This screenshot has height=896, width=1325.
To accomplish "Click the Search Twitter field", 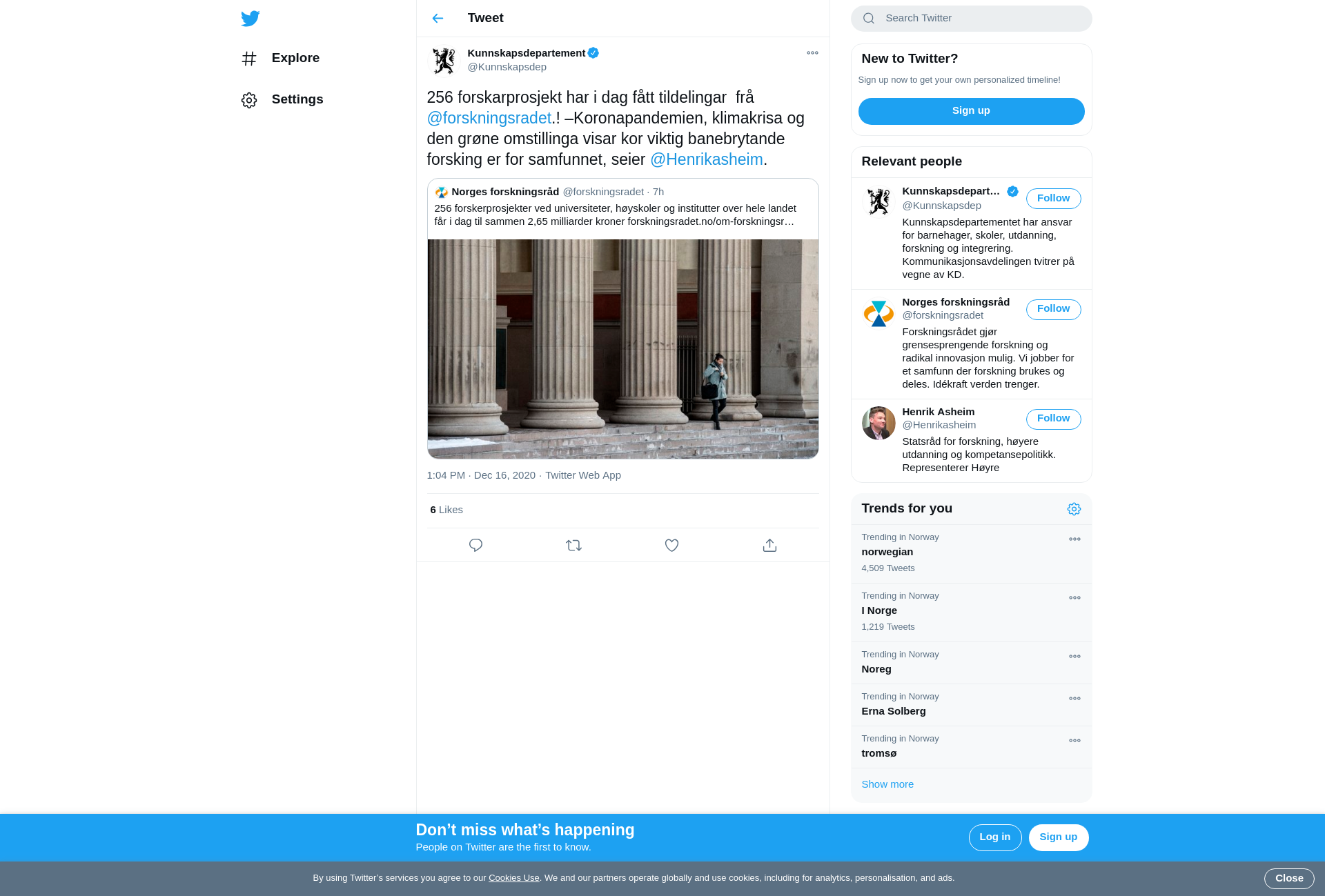I will 971,19.
